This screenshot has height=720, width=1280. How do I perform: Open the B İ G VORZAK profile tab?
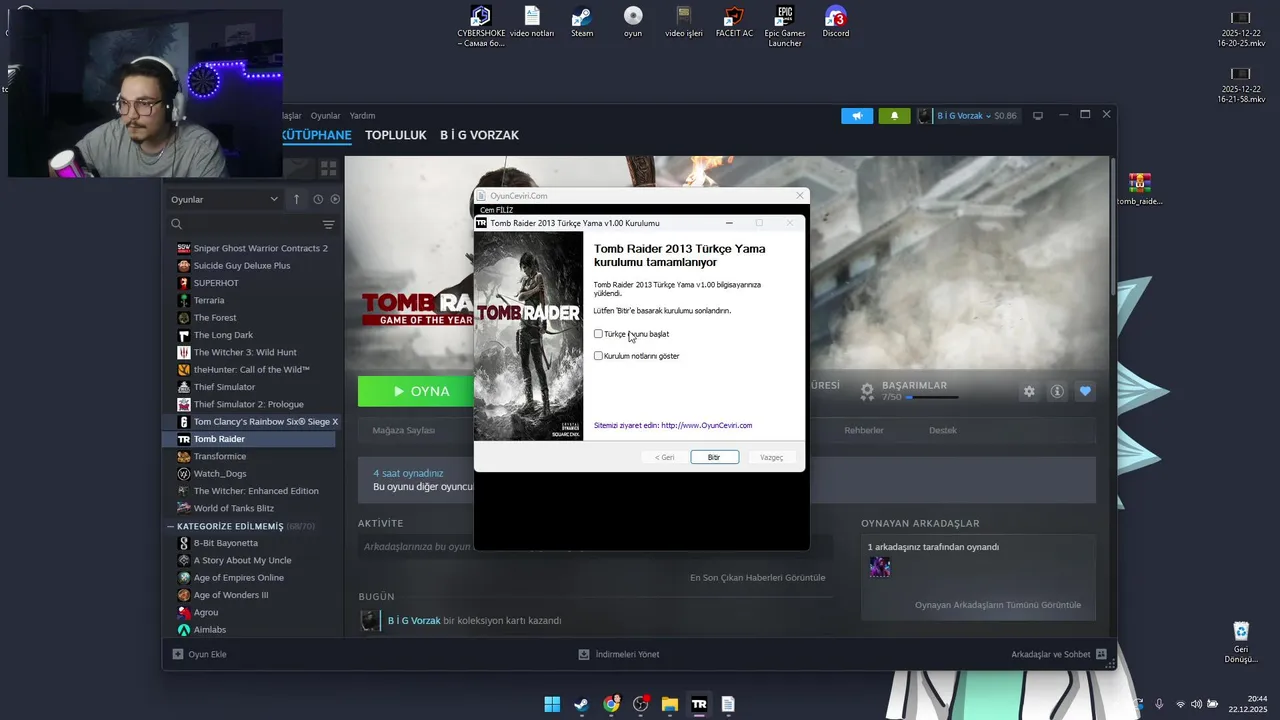pos(479,135)
